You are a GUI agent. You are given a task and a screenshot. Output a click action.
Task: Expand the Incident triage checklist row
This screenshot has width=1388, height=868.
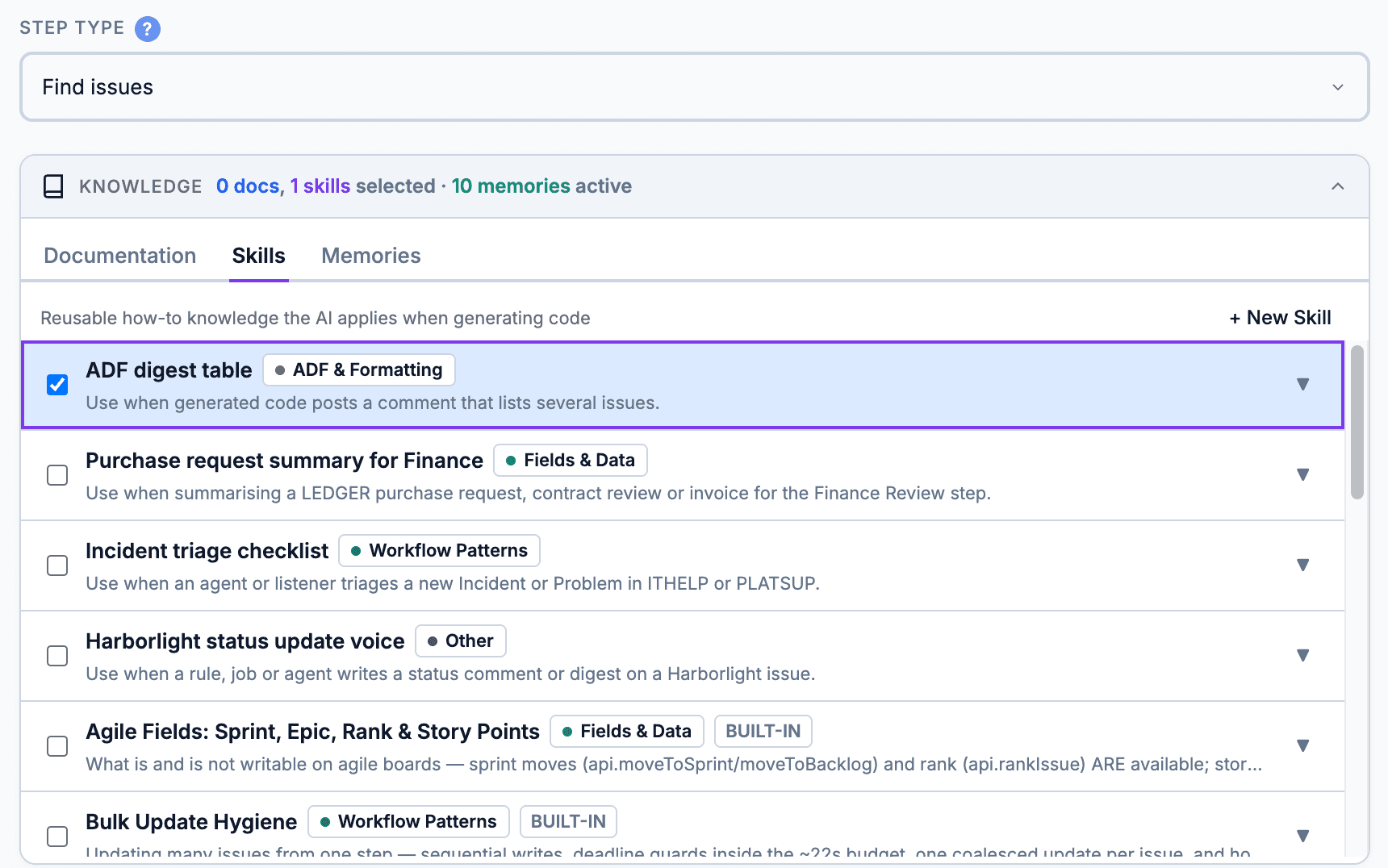[1302, 565]
